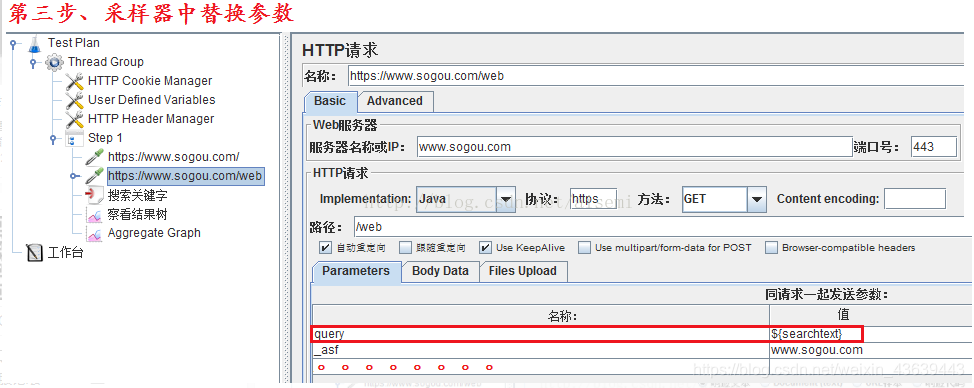Enable Use multipart/form-data for POST
The image size is (974, 388).
point(584,248)
